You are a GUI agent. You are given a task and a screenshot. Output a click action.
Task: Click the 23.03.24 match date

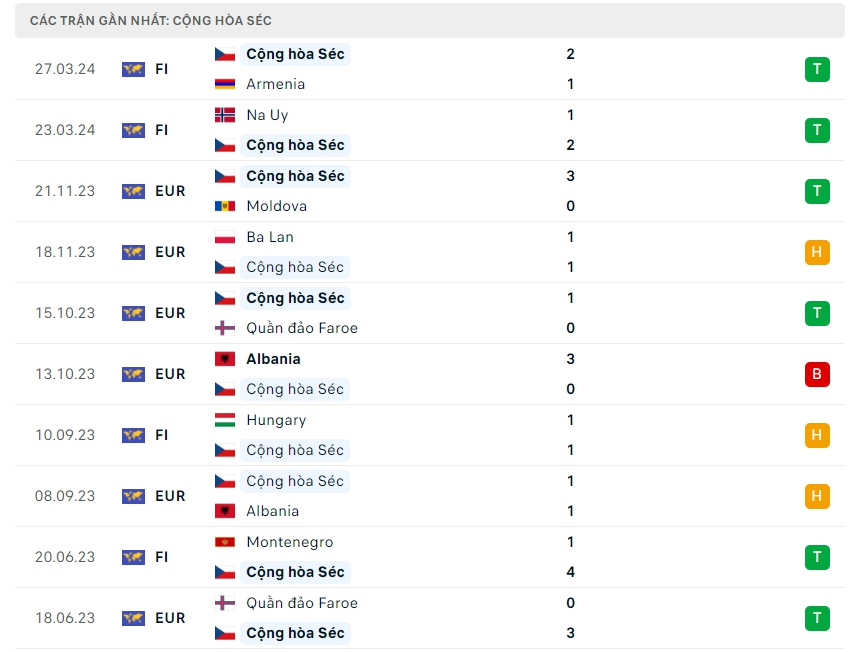tap(65, 130)
